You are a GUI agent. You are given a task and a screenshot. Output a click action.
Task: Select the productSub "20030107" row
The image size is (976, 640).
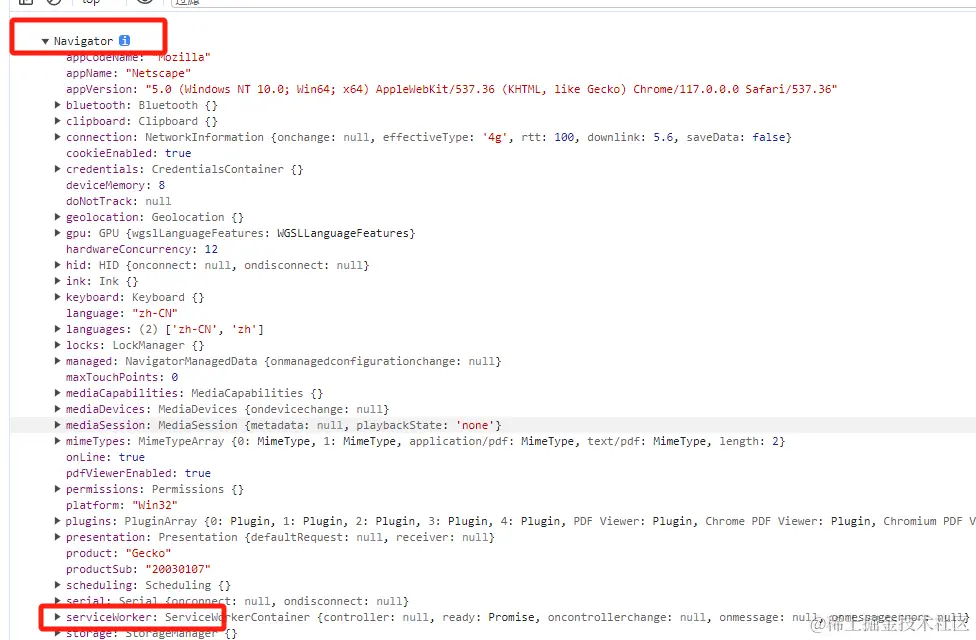click(138, 569)
